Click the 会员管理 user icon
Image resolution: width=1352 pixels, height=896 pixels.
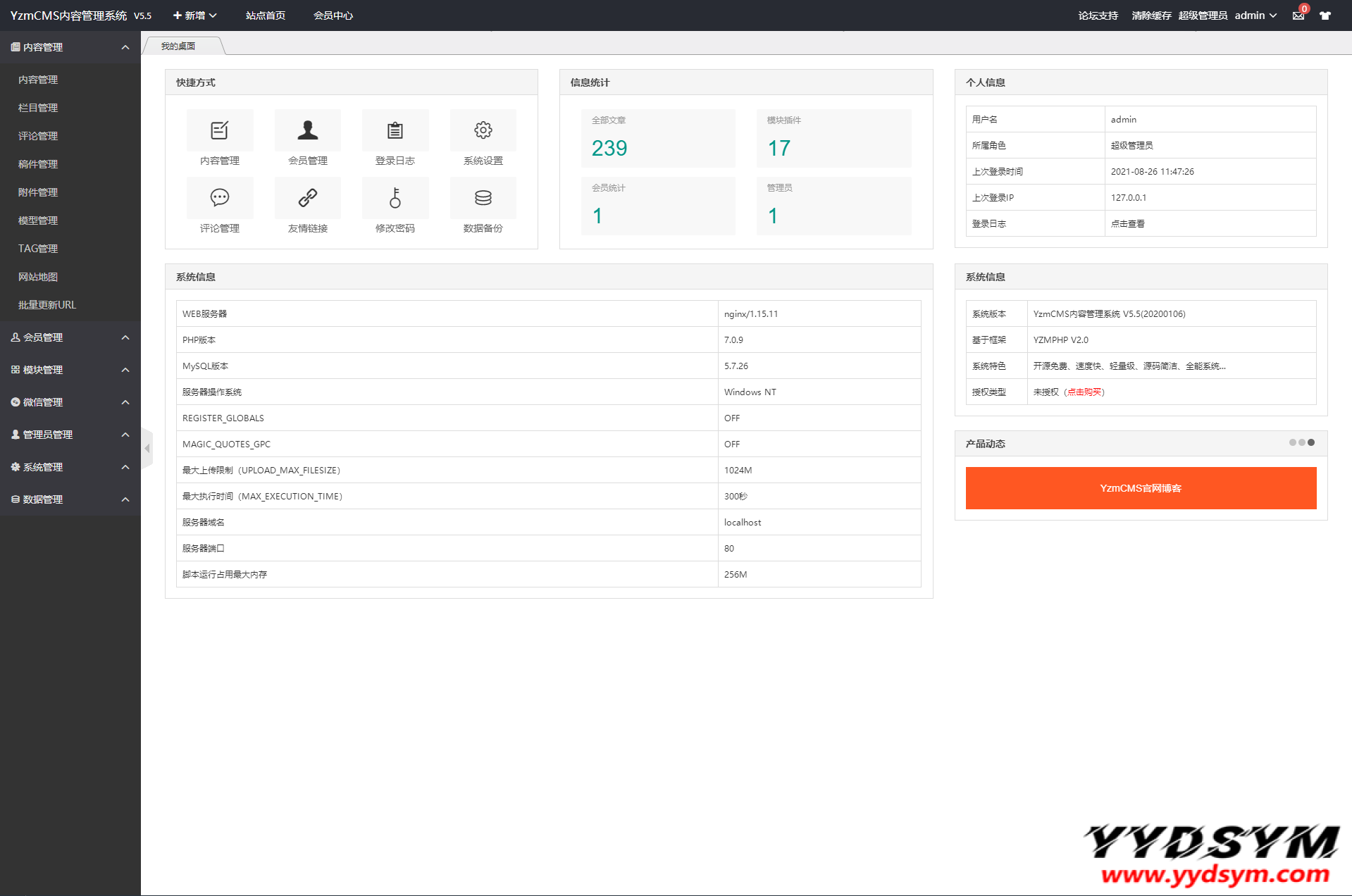[x=307, y=130]
